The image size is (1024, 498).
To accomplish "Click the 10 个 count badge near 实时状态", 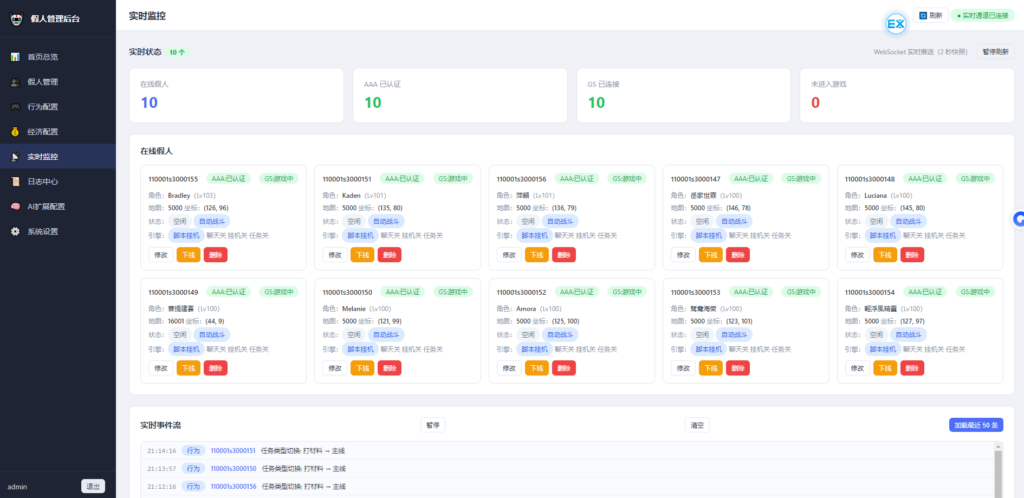I will 177,52.
